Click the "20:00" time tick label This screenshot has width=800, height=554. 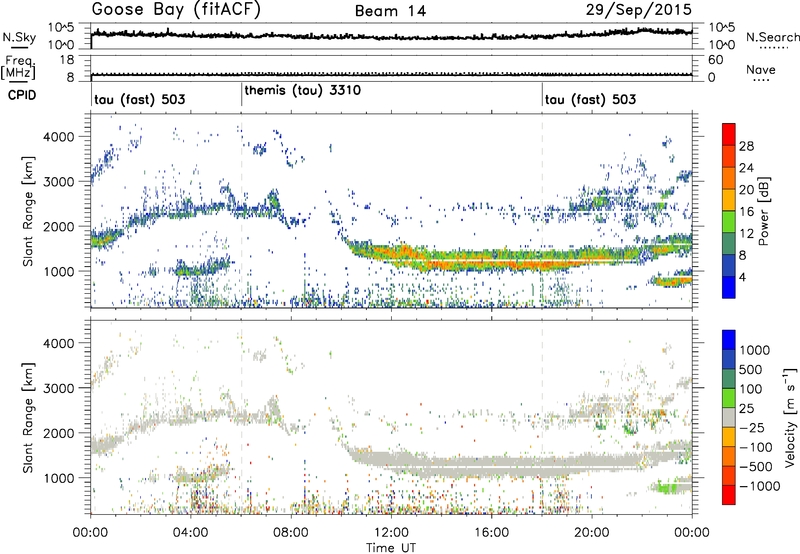coord(591,533)
